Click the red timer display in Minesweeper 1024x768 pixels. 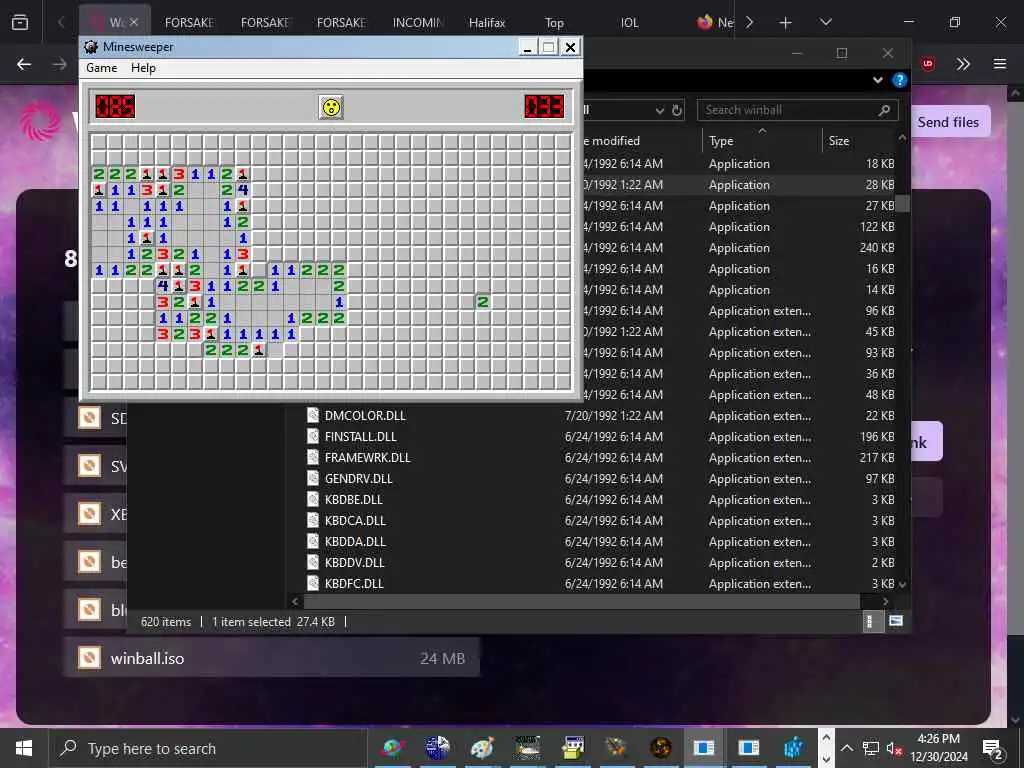point(544,106)
